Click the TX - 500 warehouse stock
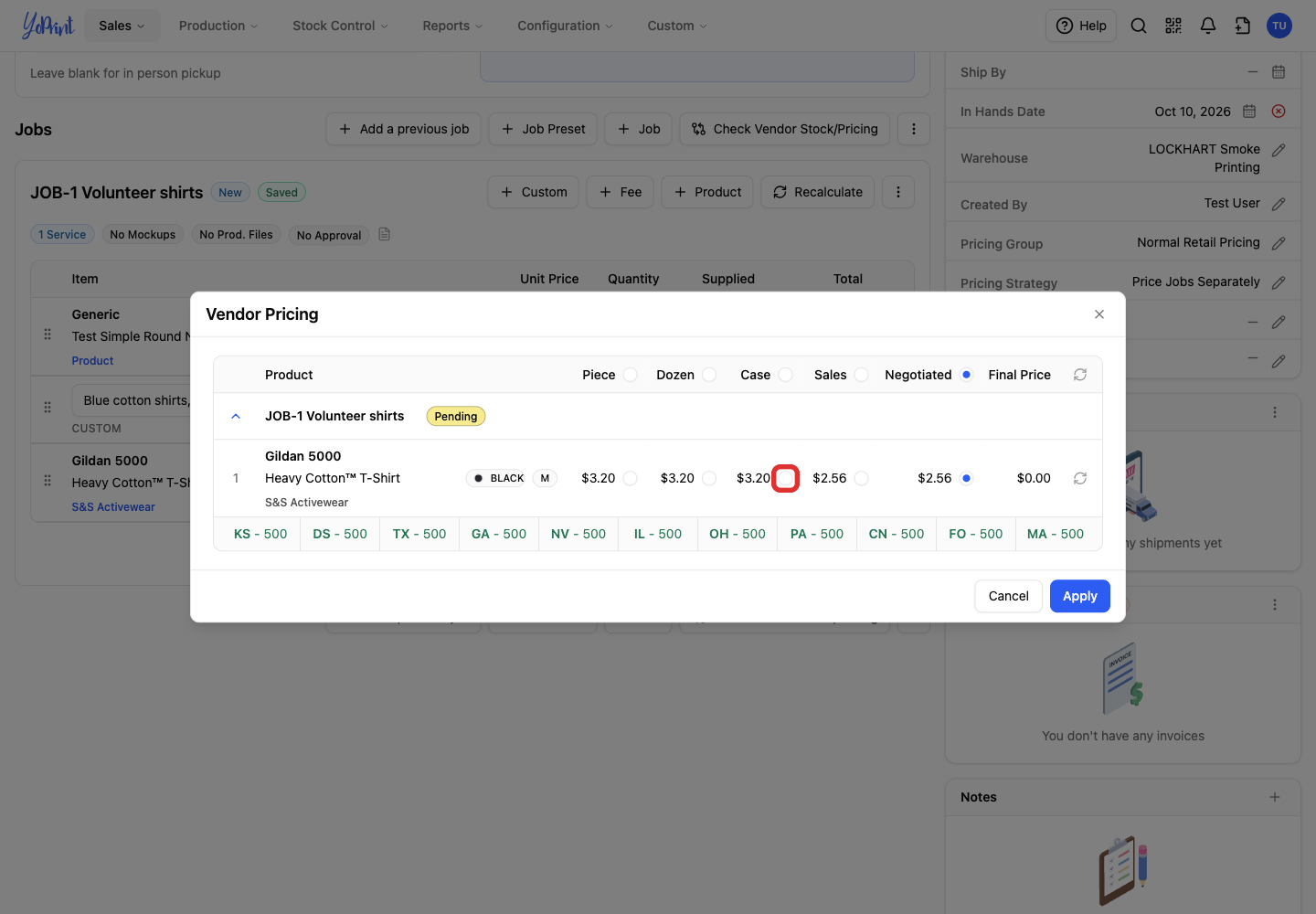The width and height of the screenshot is (1316, 914). pyautogui.click(x=419, y=534)
